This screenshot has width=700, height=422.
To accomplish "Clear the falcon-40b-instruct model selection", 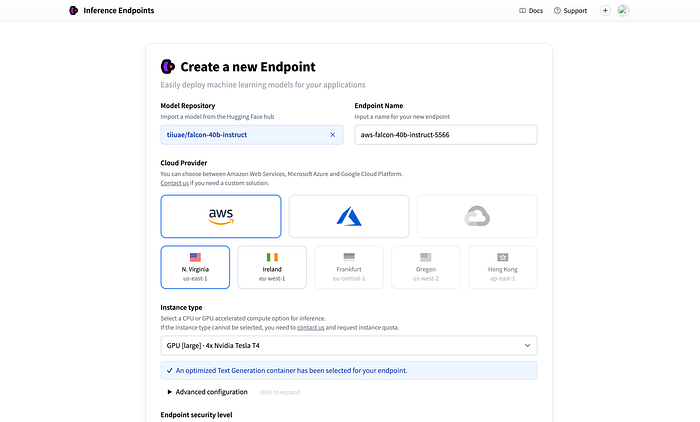I will click(x=333, y=135).
